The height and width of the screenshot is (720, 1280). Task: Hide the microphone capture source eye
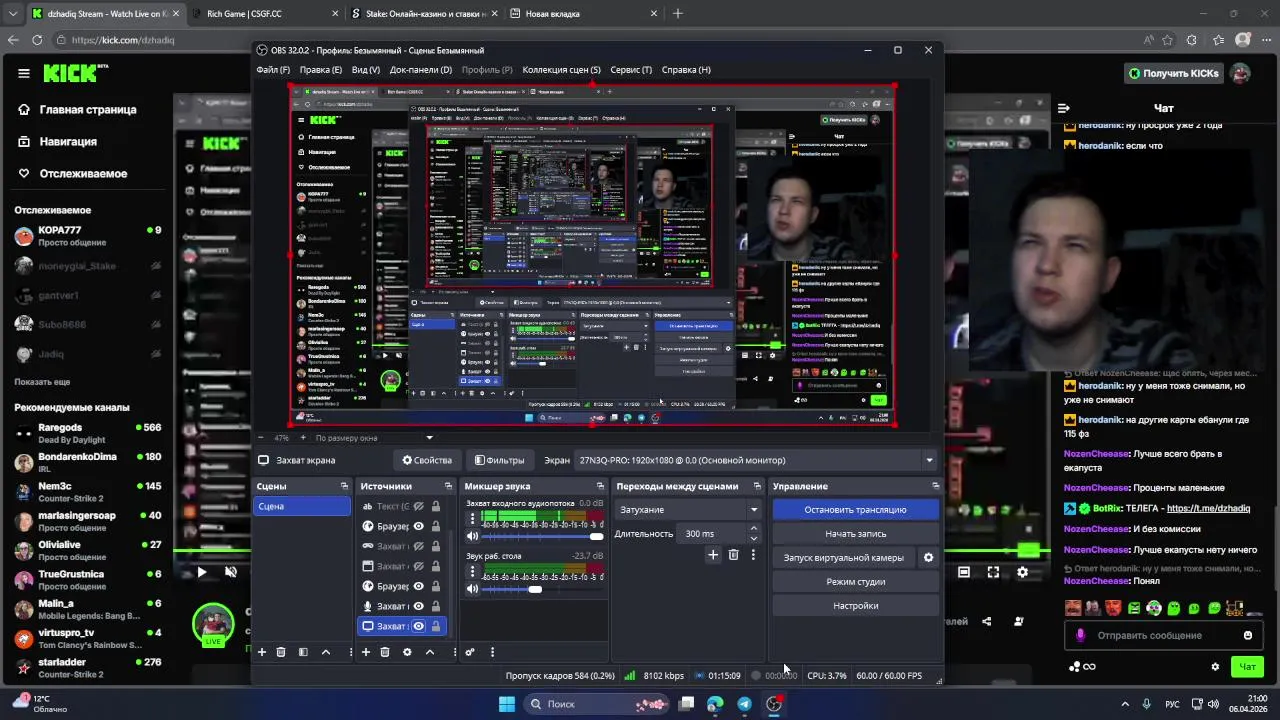coord(419,606)
